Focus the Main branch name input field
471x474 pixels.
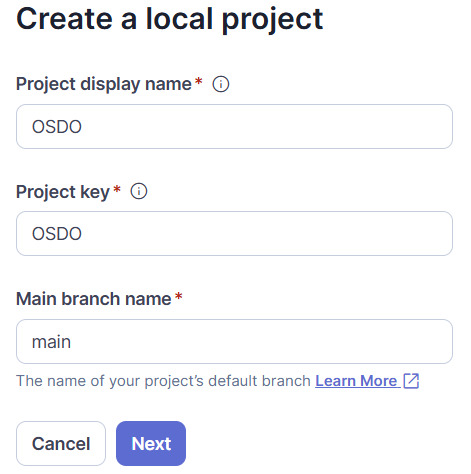tap(234, 341)
